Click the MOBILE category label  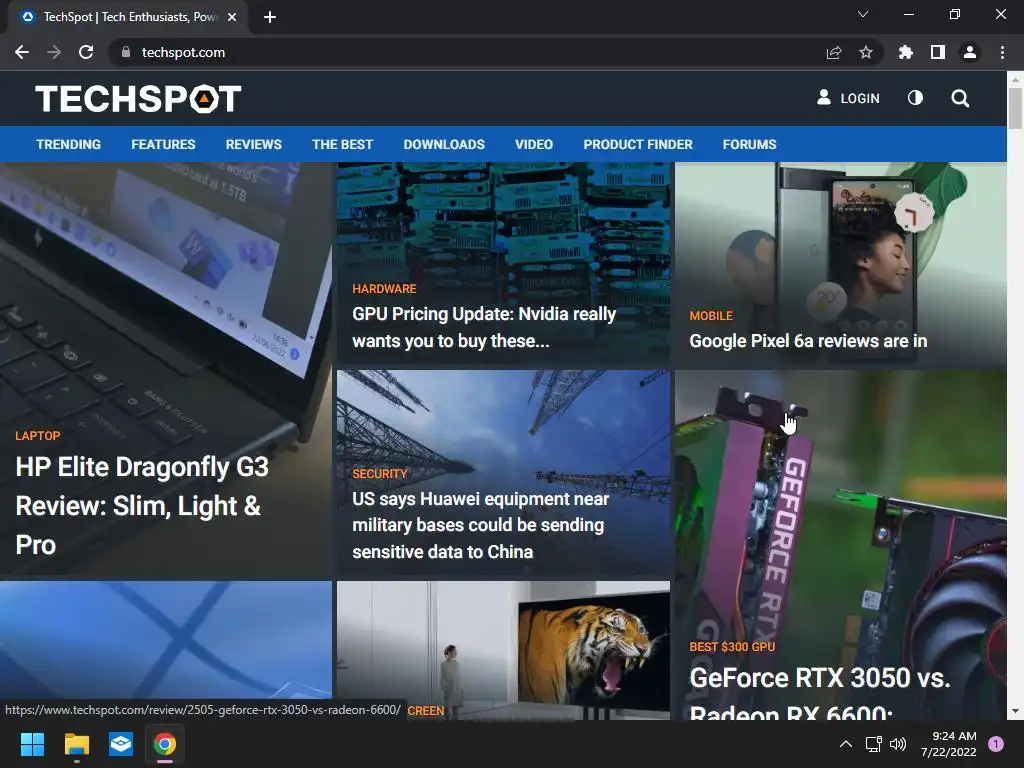[711, 315]
